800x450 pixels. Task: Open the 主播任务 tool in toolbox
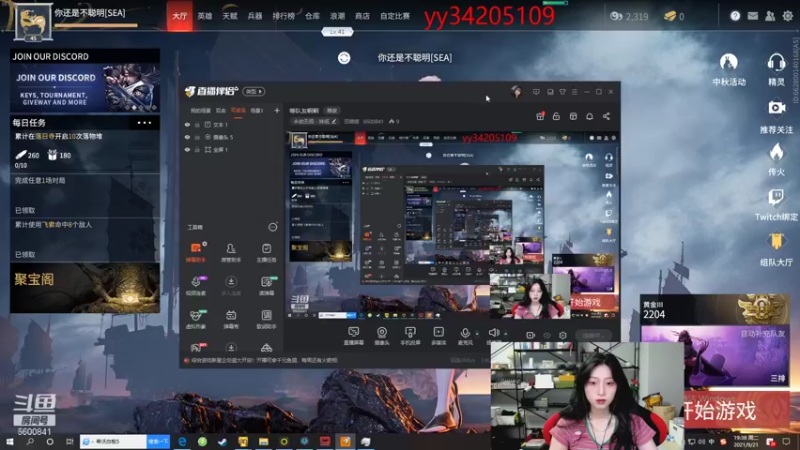tap(266, 253)
